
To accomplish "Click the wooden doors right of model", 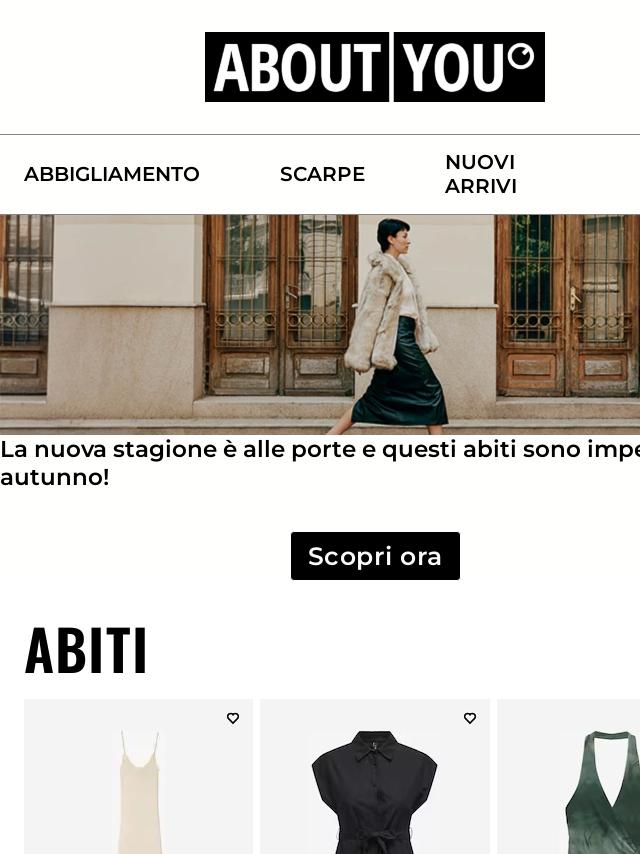I will [x=568, y=305].
